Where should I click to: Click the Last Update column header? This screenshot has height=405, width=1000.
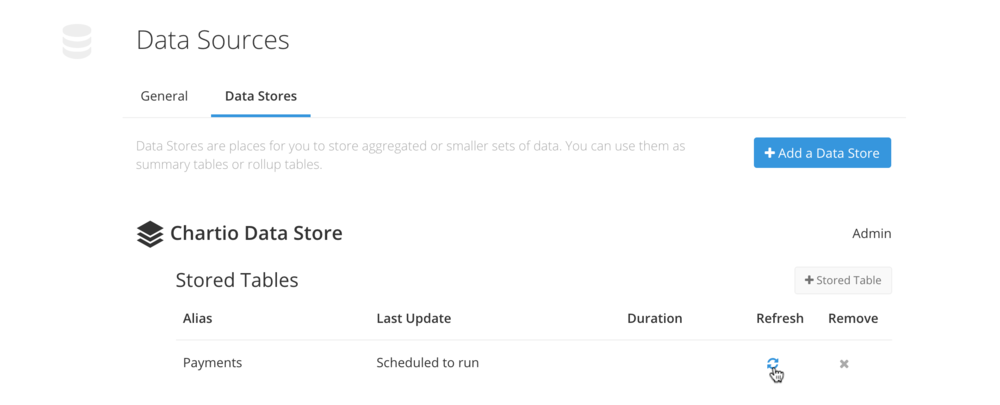[413, 318]
